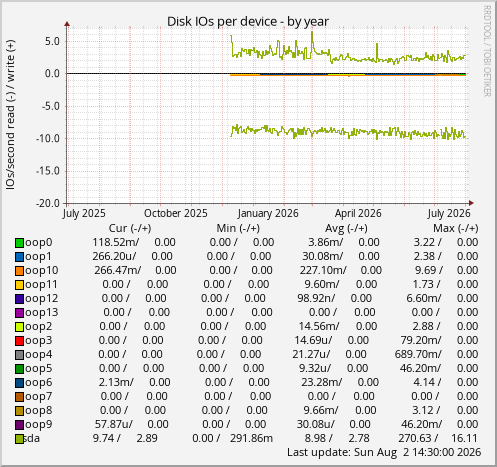
Task: Click loop4 max value '689.70m/'
Action: [418, 354]
